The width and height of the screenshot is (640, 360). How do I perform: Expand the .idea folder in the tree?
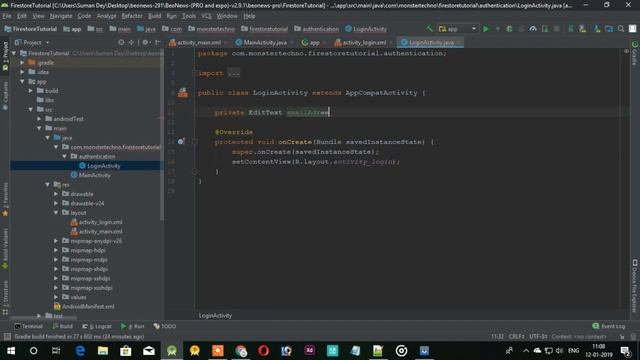[x=22, y=72]
